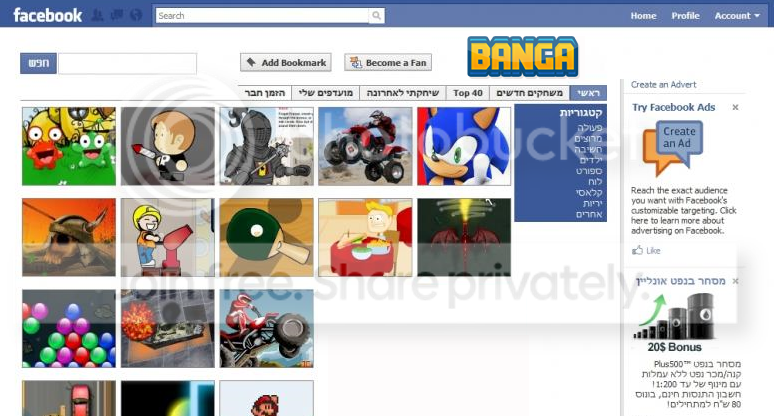774x416 pixels.
Task: Open Facebook messages icon
Action: (x=117, y=15)
